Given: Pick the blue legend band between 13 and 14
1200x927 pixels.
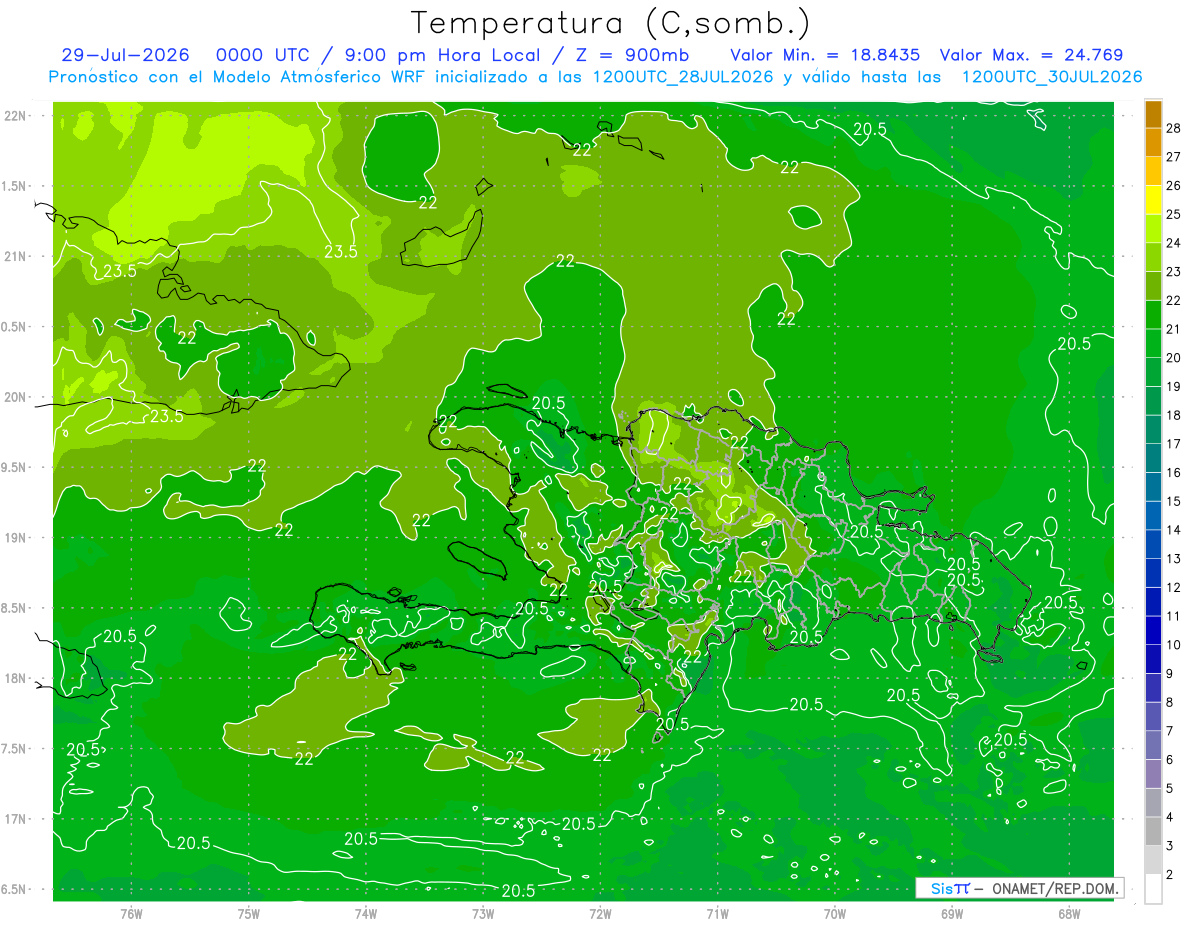Looking at the screenshot, I should coord(1153,545).
